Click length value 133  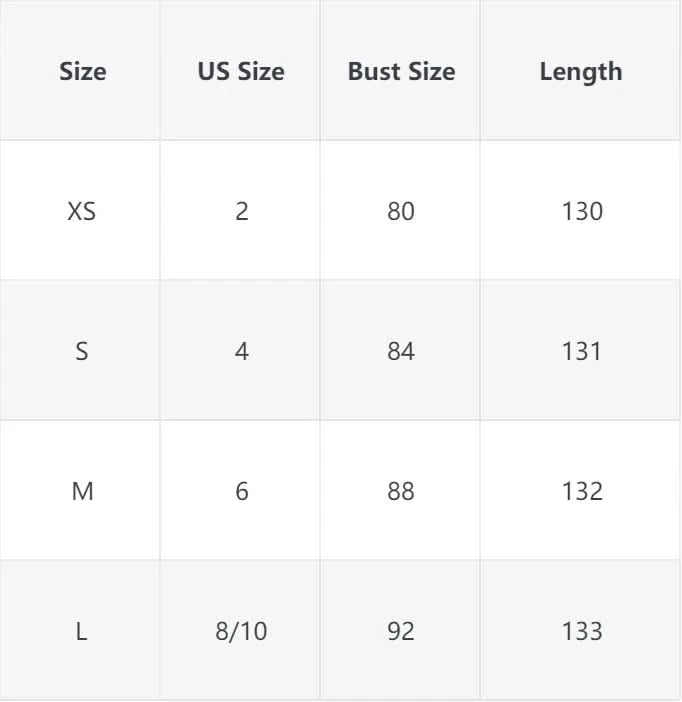point(582,631)
